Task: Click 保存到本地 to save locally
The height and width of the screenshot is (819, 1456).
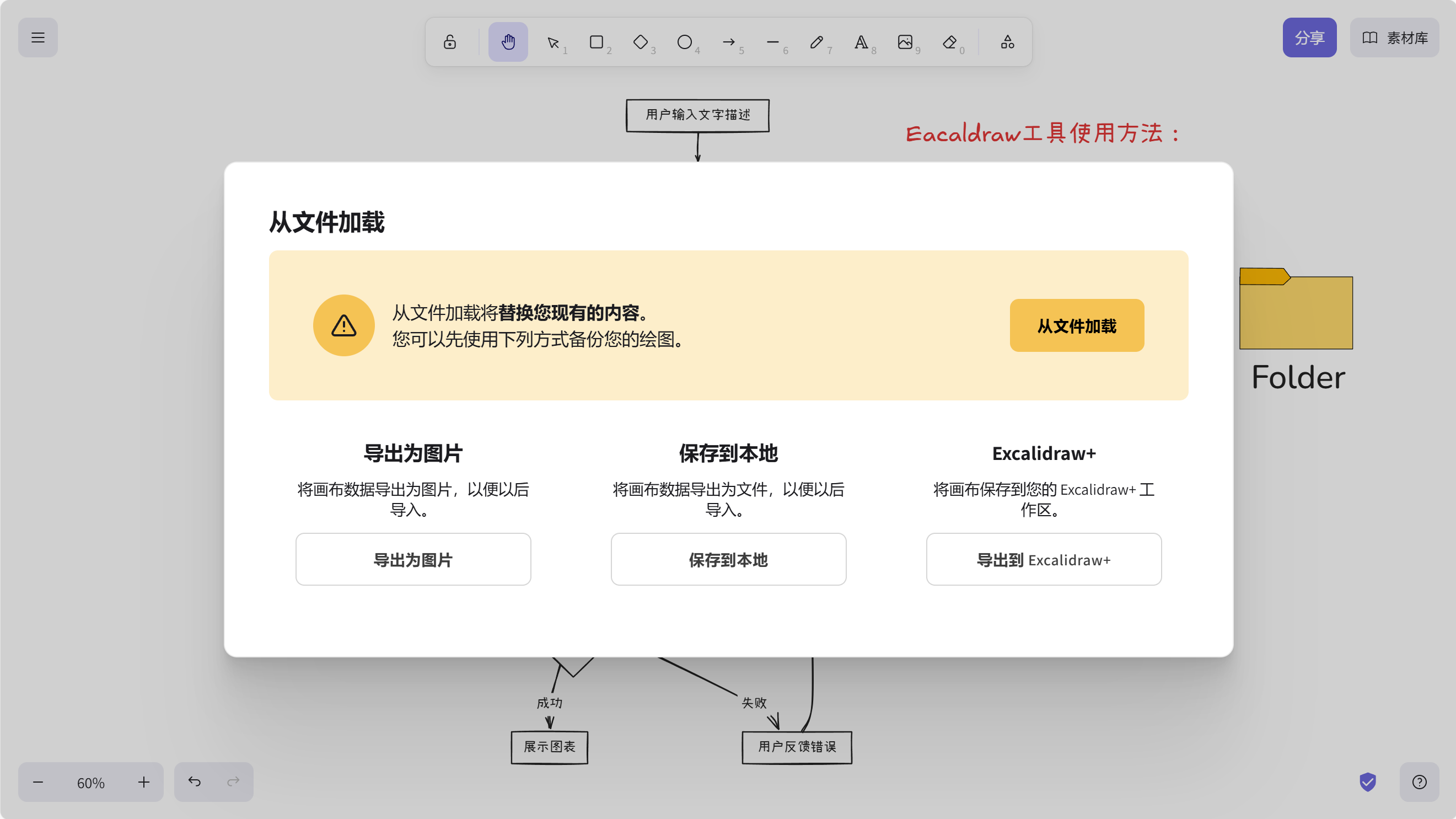Action: tap(728, 559)
